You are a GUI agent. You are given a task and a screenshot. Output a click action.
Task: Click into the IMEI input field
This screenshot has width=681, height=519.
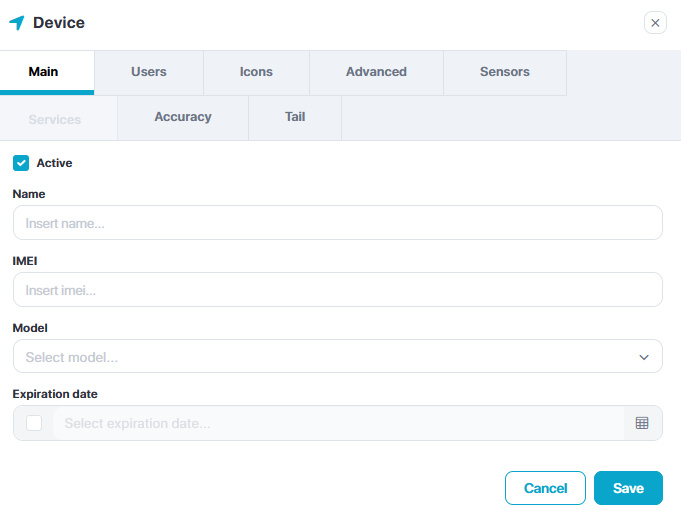(337, 290)
